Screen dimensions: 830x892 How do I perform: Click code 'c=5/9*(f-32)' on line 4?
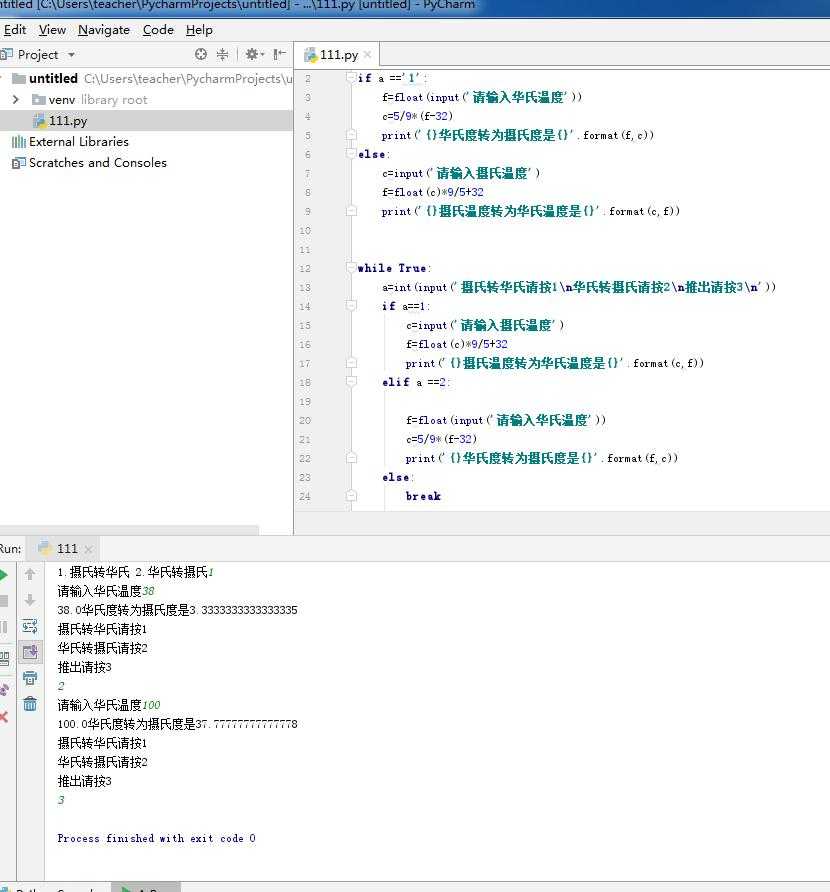click(x=417, y=116)
